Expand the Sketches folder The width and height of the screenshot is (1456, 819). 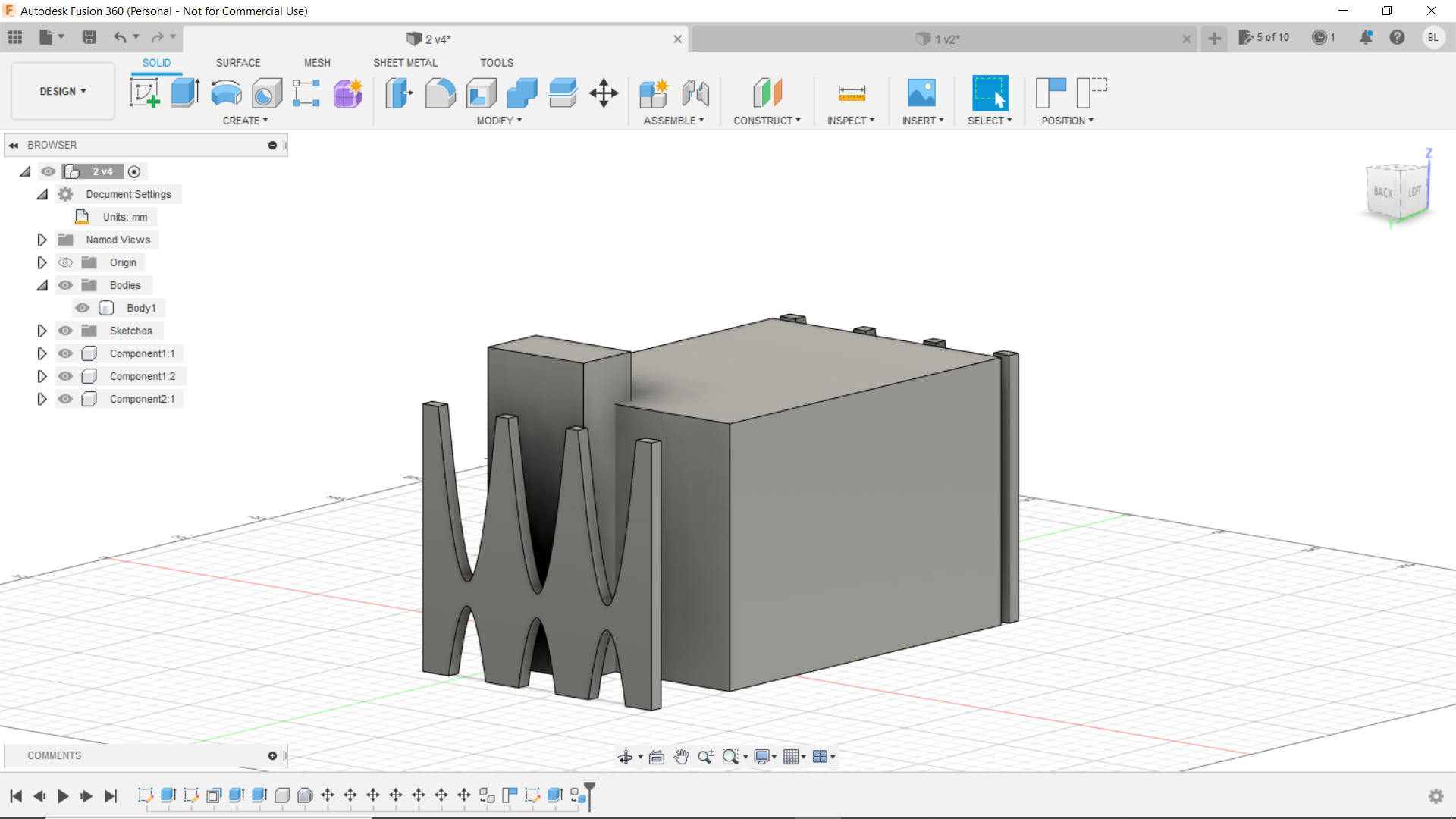(x=41, y=330)
